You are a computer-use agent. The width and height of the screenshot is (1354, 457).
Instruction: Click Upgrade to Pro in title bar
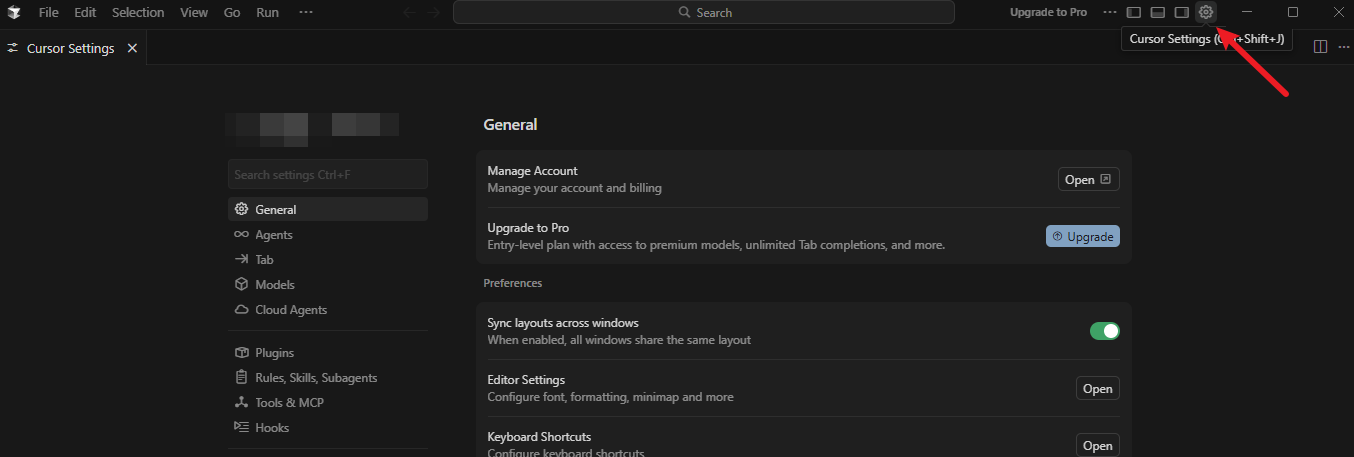[1048, 12]
